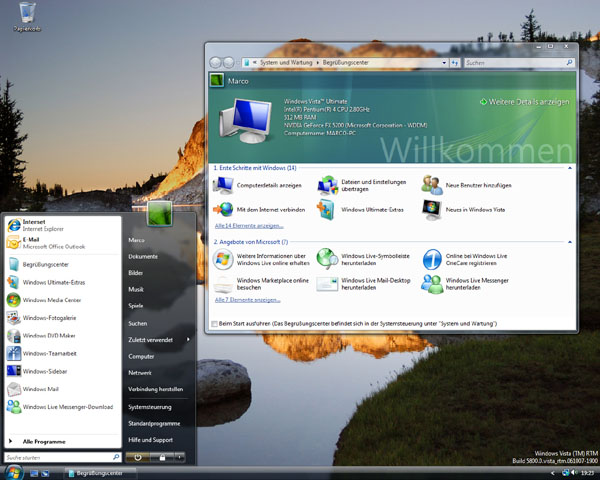The height and width of the screenshot is (480, 600).
Task: Select Begrüßungscenter taskbar button
Action: coord(100,473)
